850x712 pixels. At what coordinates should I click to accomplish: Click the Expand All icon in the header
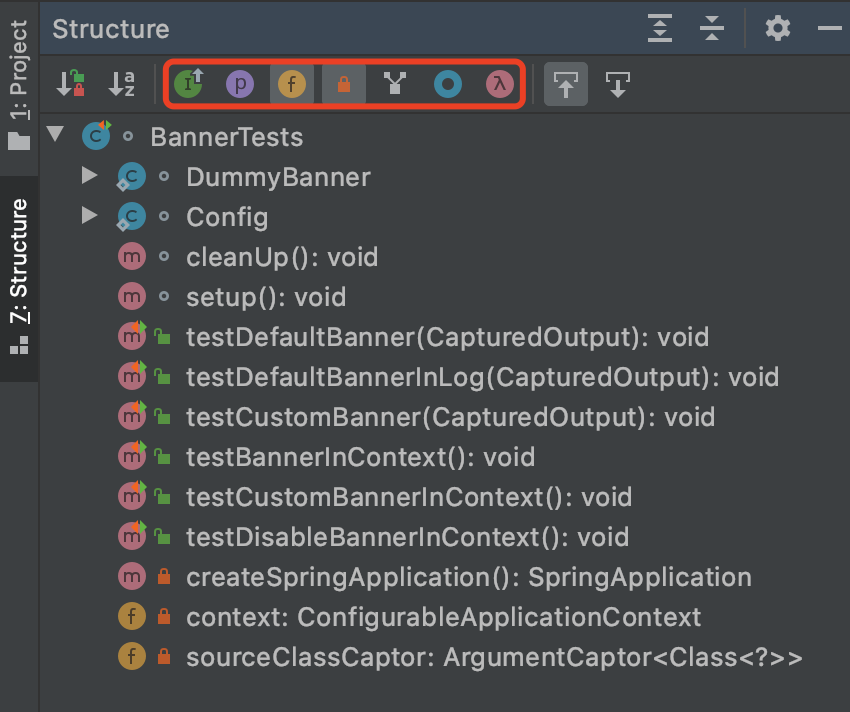[660, 28]
